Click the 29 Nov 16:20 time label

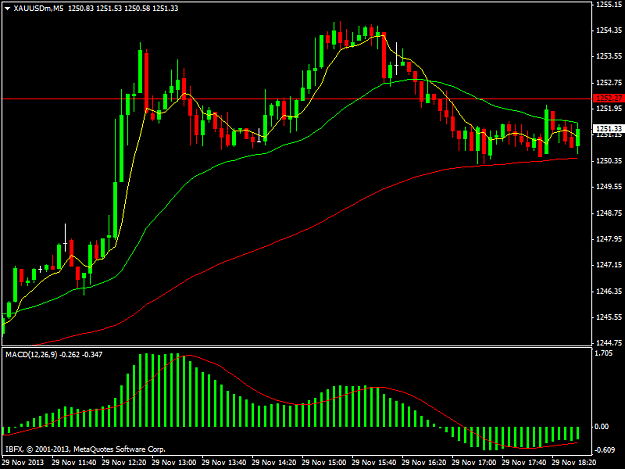424,463
